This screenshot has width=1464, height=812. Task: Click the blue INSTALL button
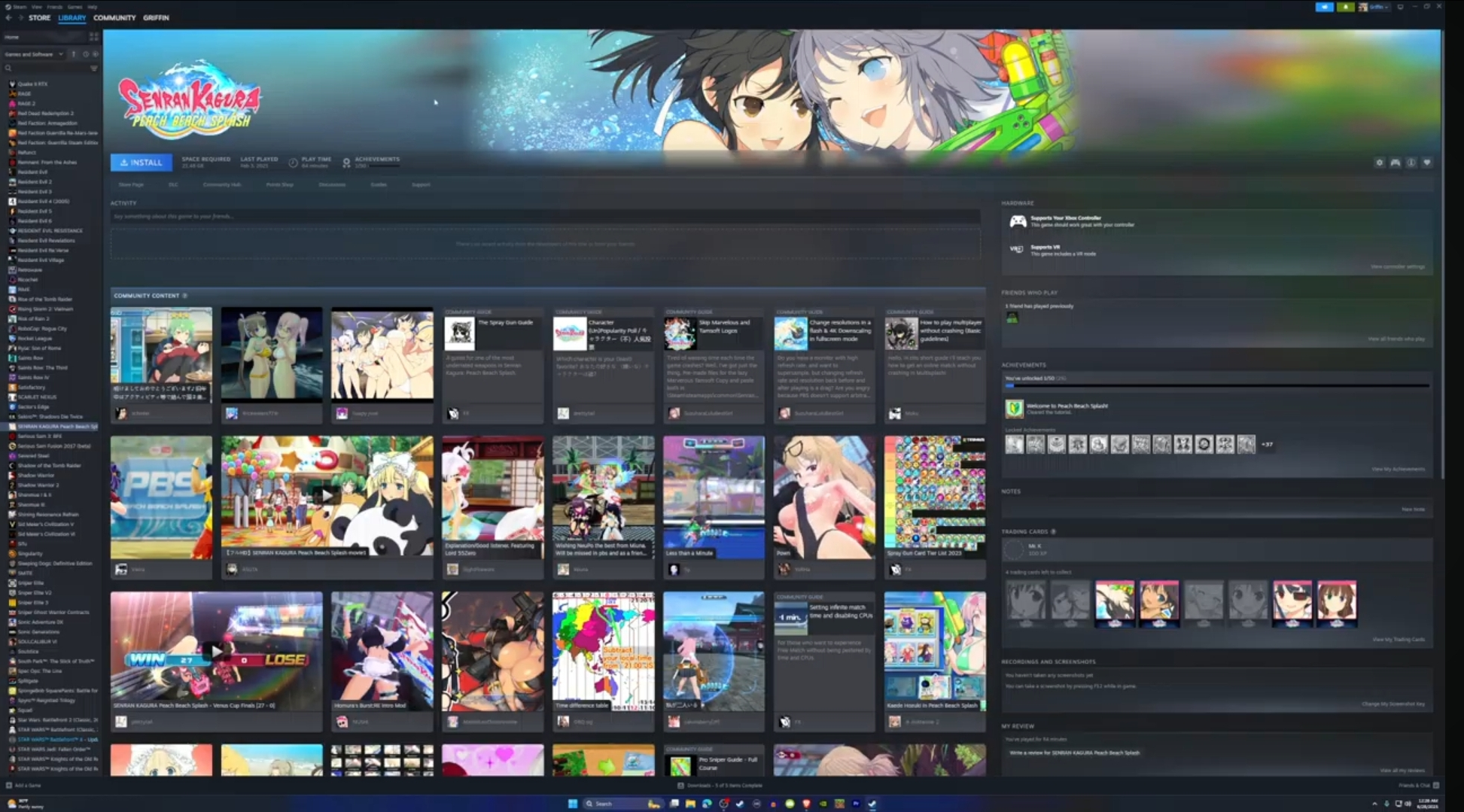142,162
